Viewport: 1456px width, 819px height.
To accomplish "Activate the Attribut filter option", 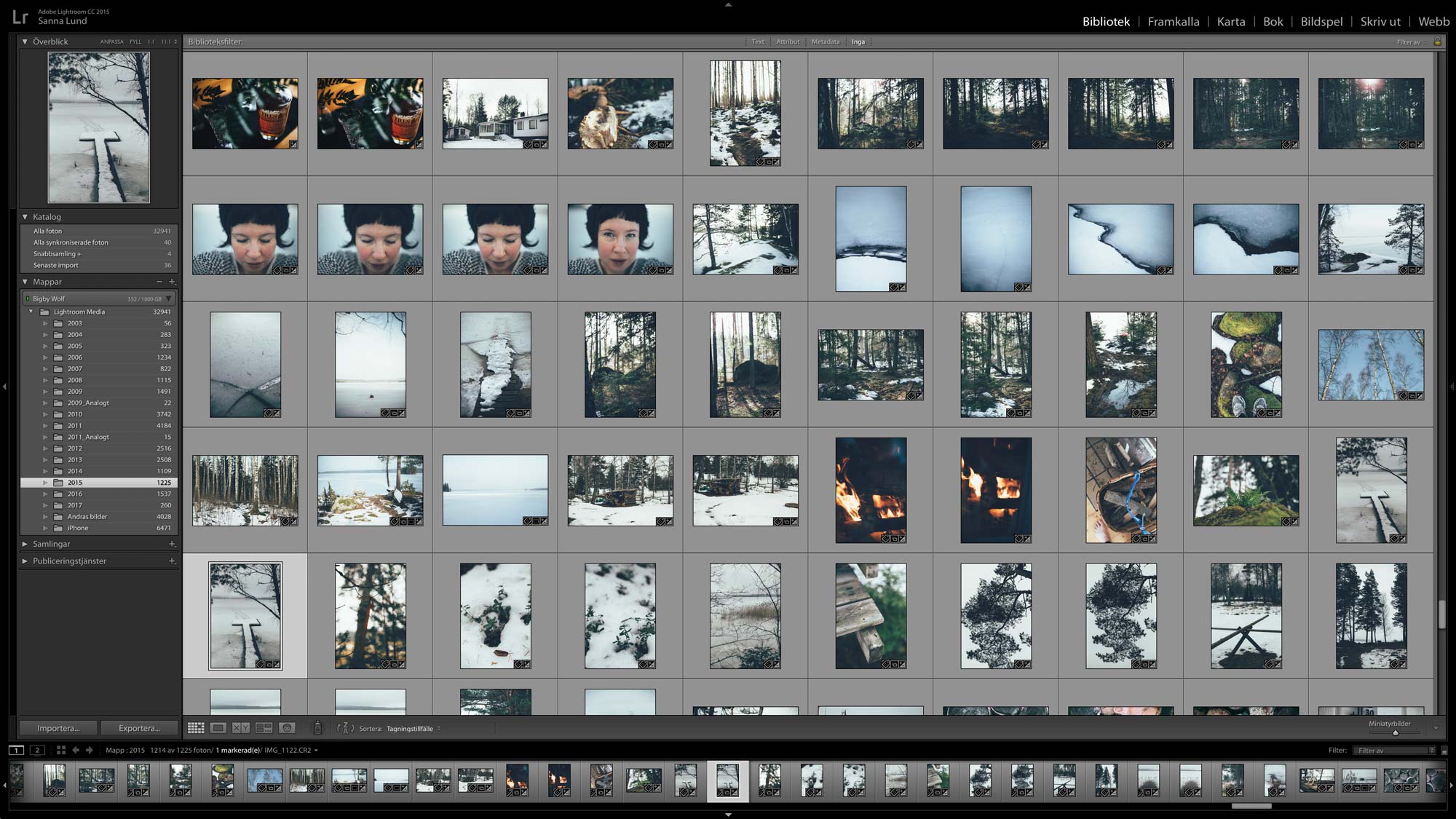I will (x=788, y=41).
